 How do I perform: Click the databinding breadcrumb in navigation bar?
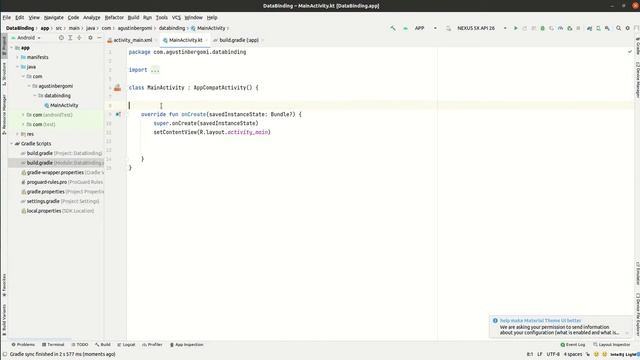point(172,28)
